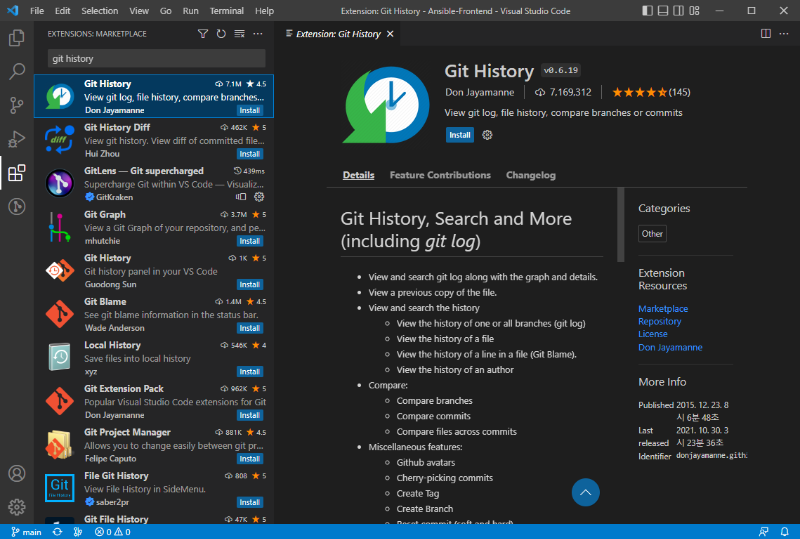
Task: Click the feedback icon in status bar
Action: coord(763,532)
